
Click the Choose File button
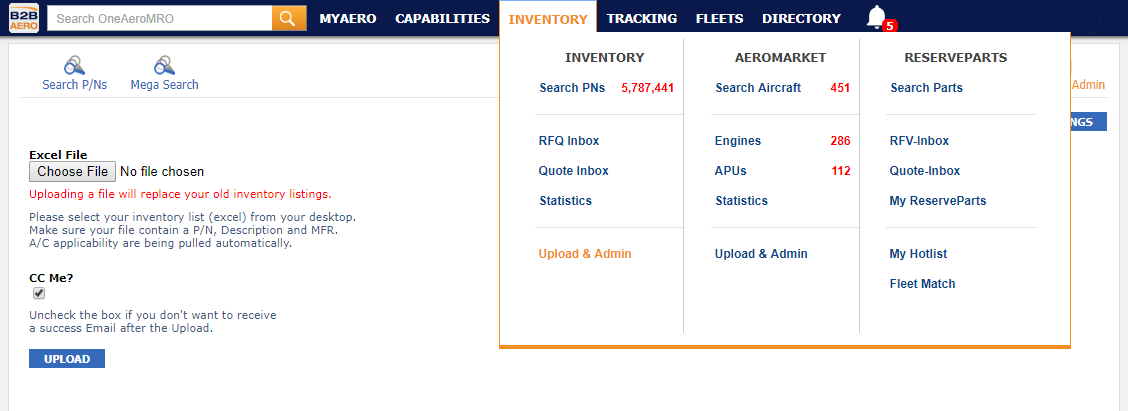tap(72, 171)
